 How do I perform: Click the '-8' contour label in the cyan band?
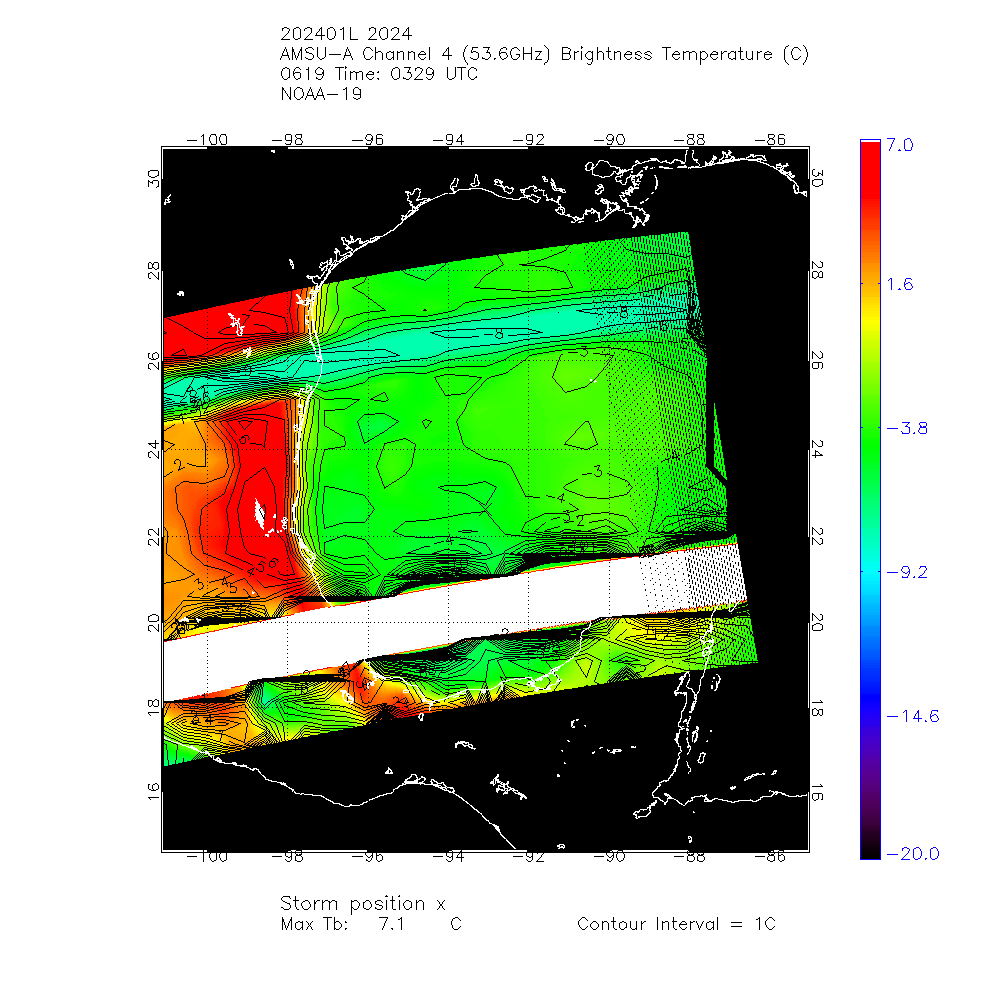tap(493, 334)
